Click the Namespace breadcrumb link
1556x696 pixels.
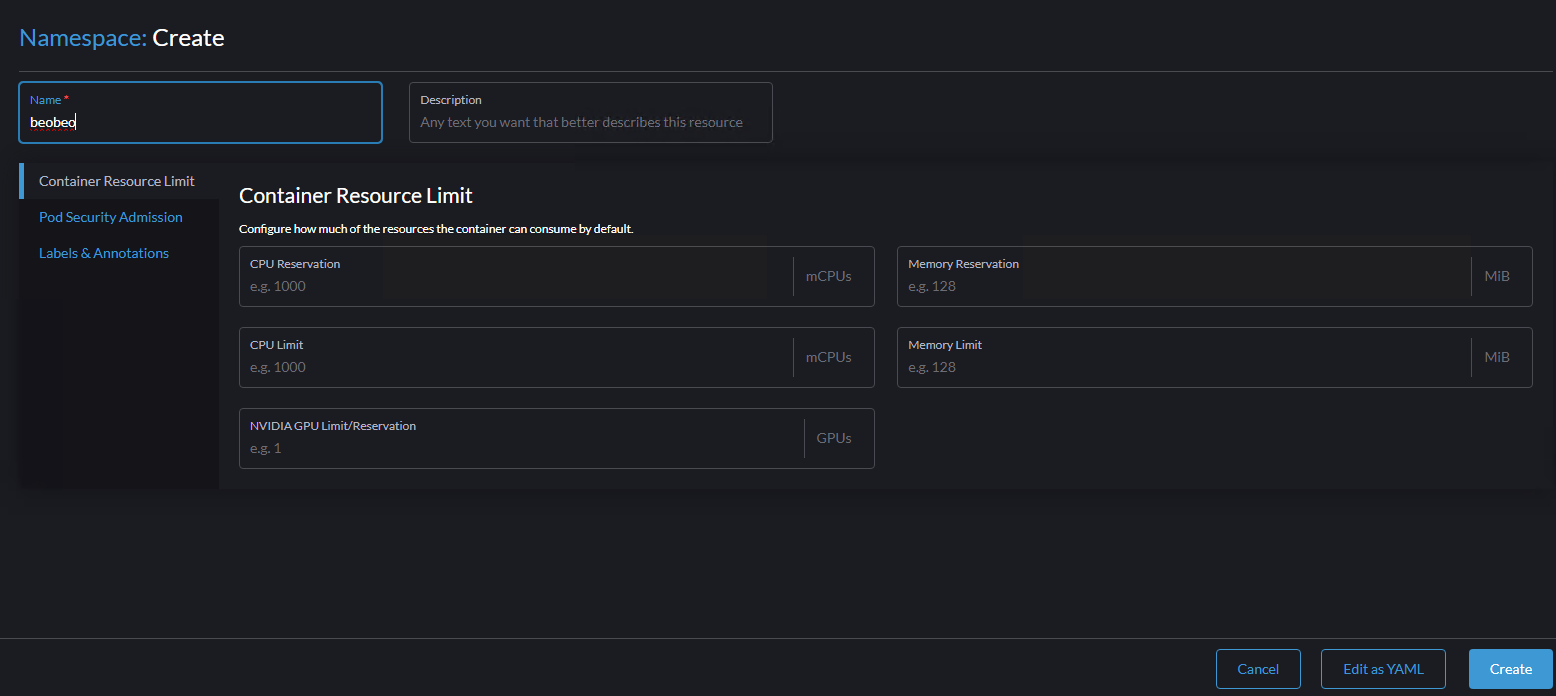point(82,38)
